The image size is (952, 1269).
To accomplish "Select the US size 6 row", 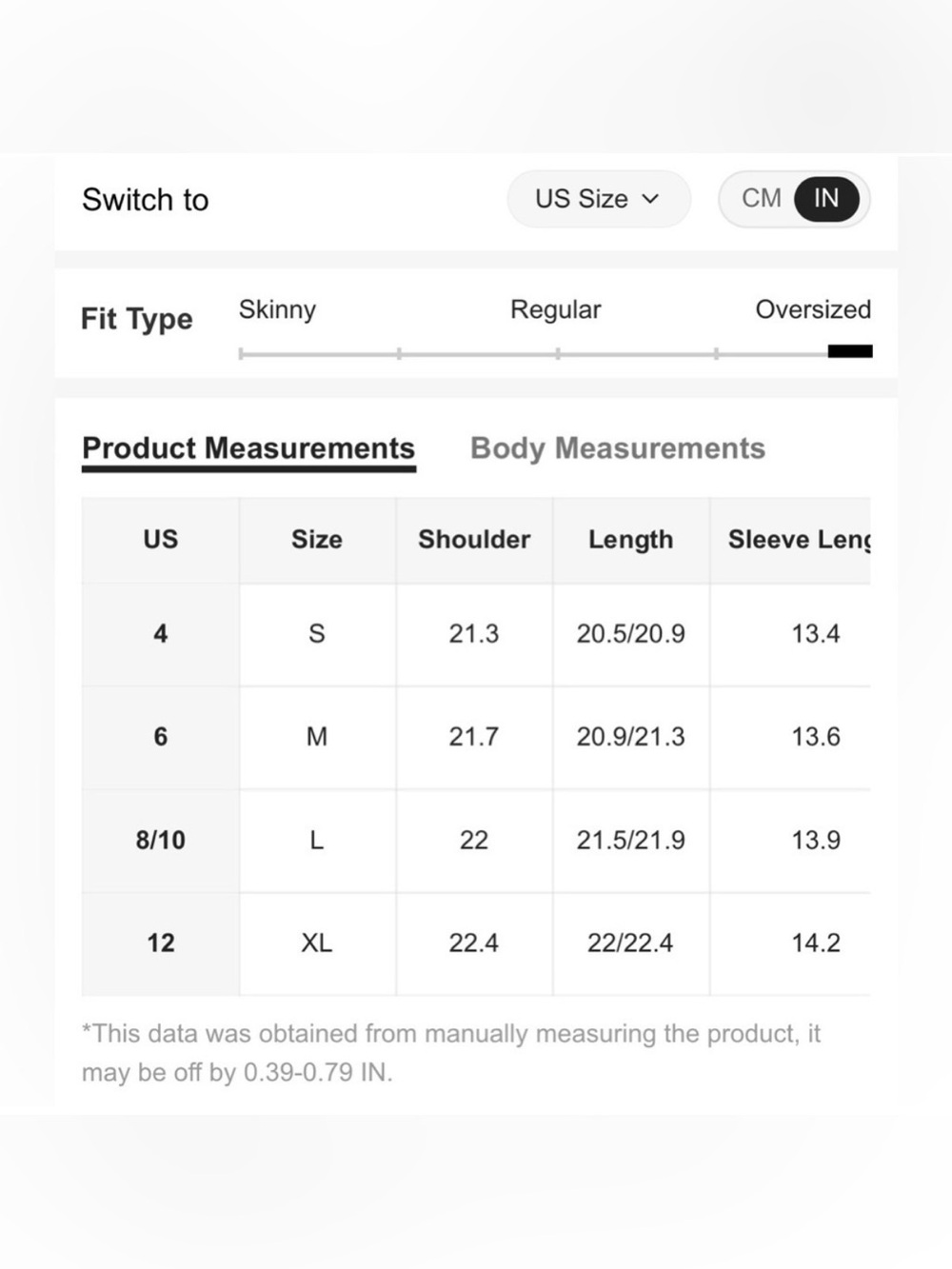I will pyautogui.click(x=476, y=737).
